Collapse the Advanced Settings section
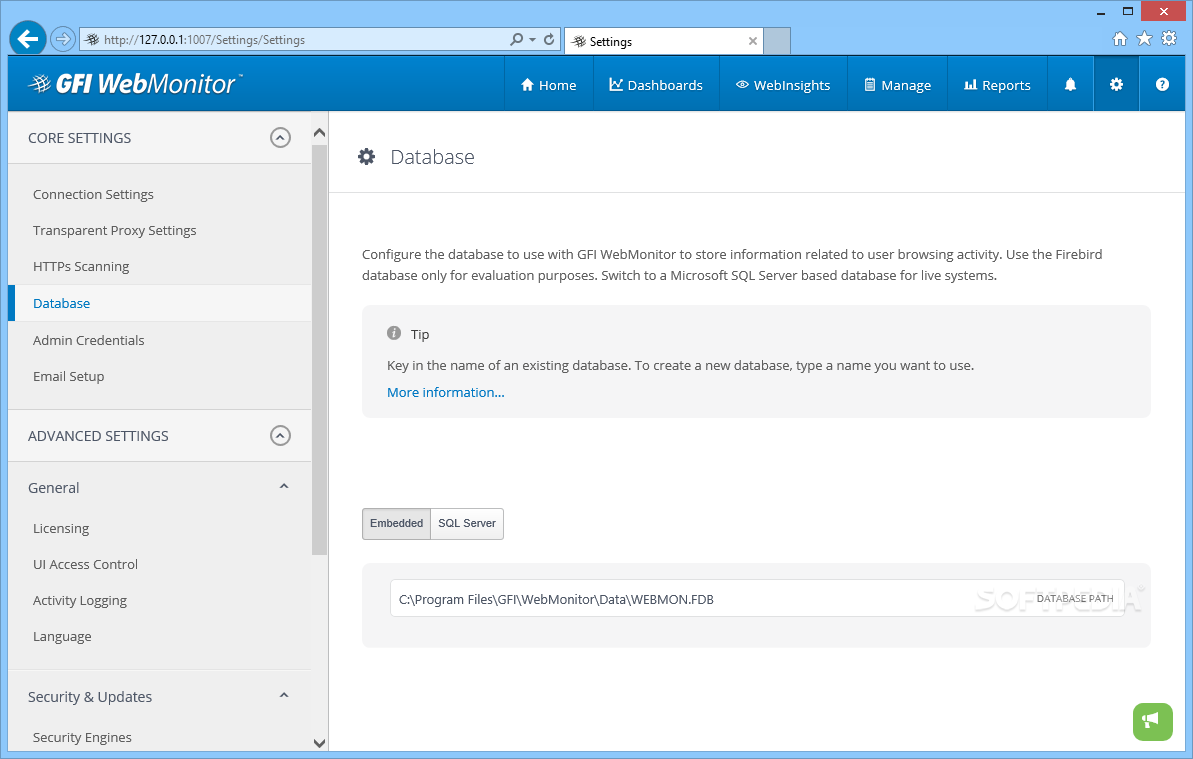Viewport: 1193px width, 759px height. [280, 436]
